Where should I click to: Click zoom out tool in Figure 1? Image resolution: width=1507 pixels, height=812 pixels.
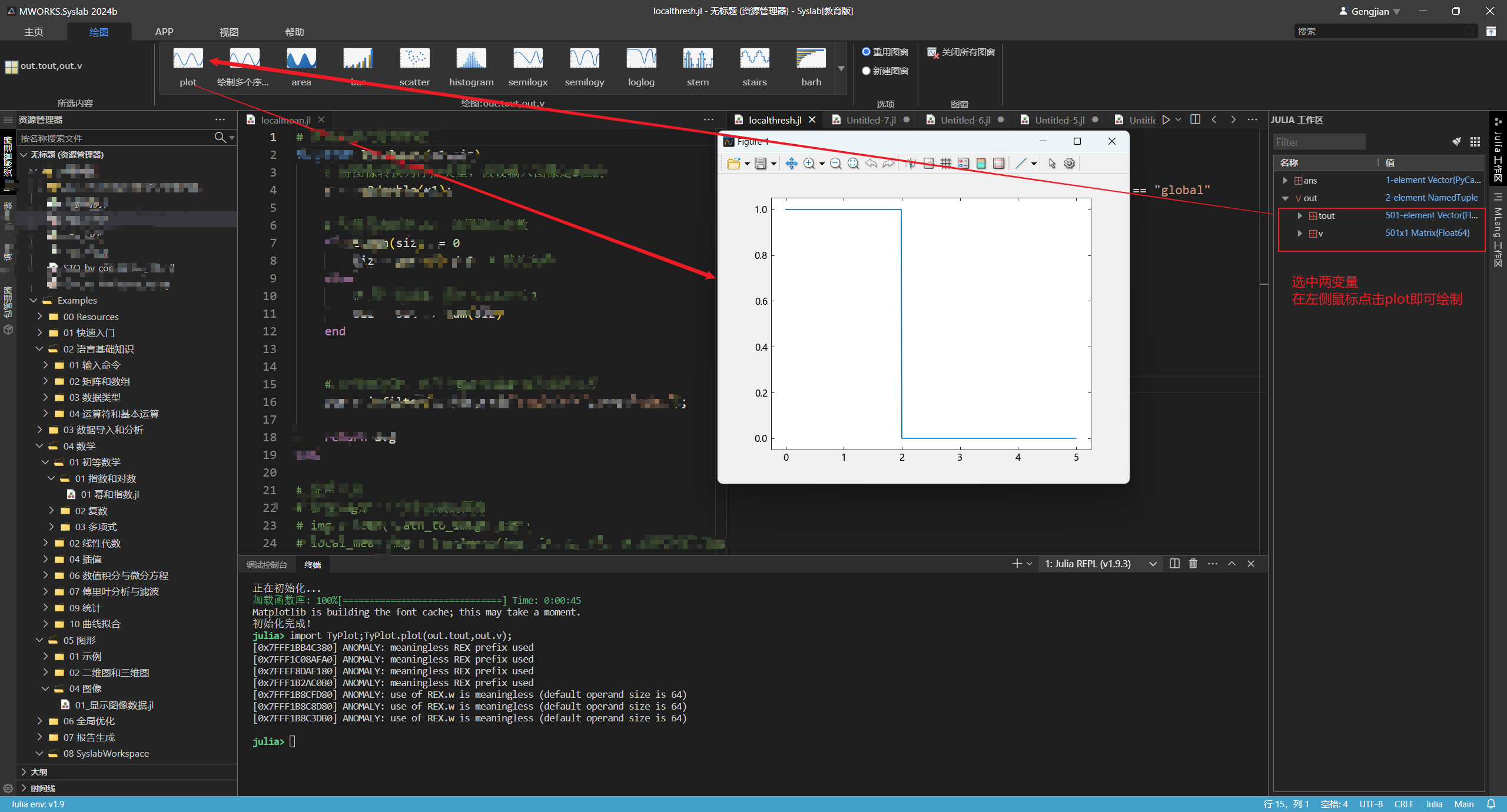click(x=835, y=164)
